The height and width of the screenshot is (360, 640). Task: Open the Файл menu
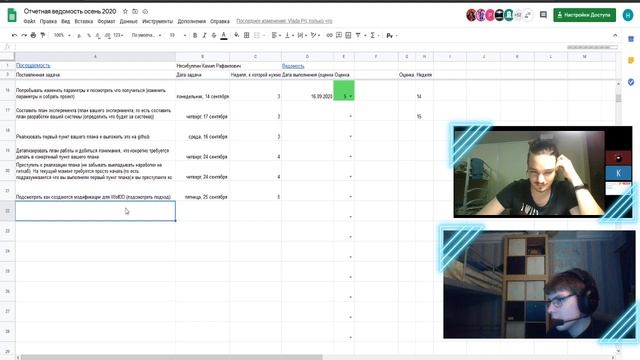[x=29, y=21]
